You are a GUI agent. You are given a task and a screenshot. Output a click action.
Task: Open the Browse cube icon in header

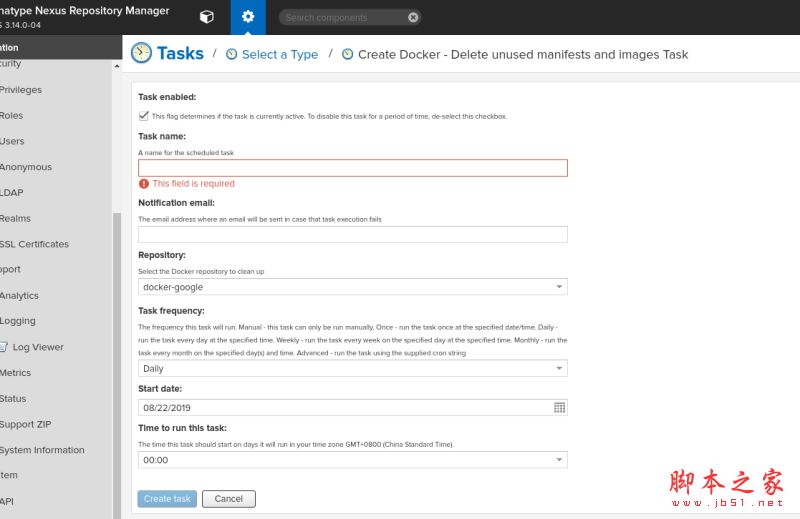[206, 17]
